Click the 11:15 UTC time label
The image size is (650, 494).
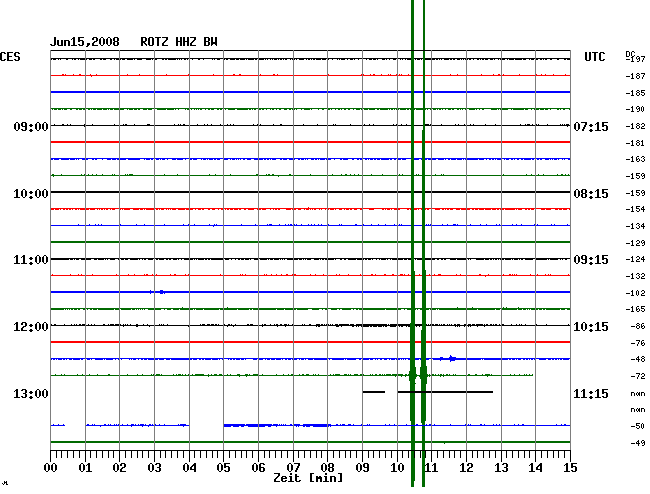[x=591, y=394]
